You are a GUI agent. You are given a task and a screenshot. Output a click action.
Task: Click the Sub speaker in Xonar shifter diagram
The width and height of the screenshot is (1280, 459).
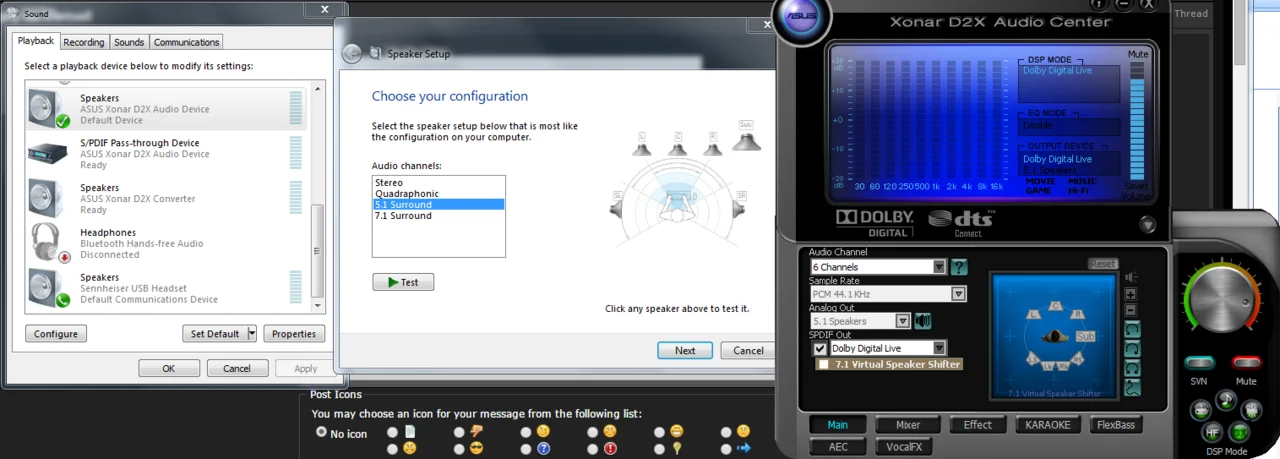tap(1085, 337)
